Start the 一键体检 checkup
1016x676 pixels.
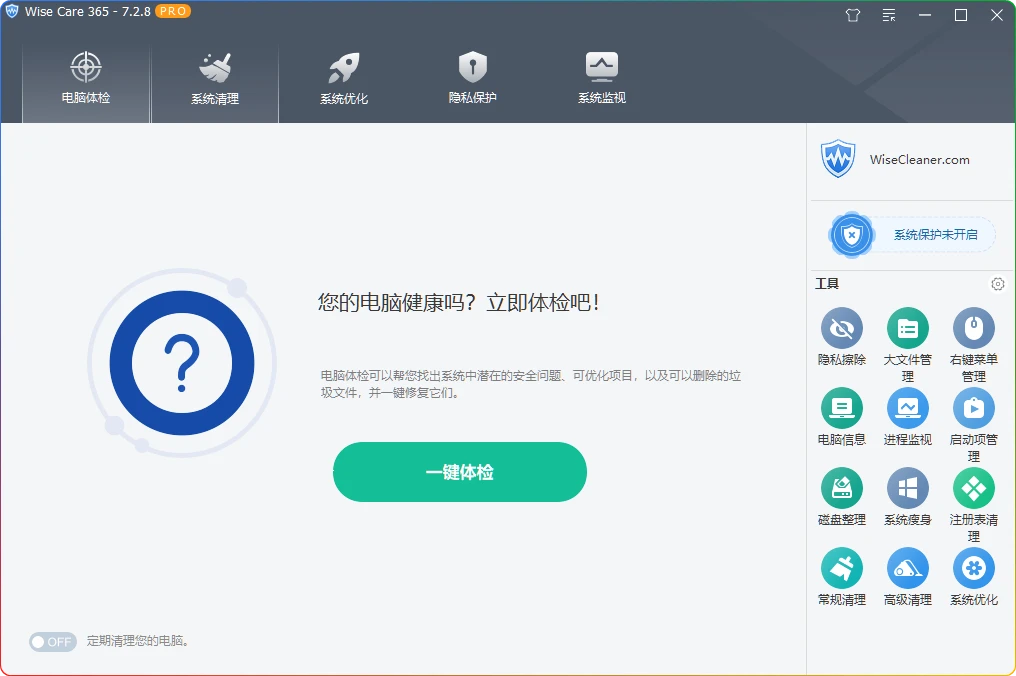(459, 472)
